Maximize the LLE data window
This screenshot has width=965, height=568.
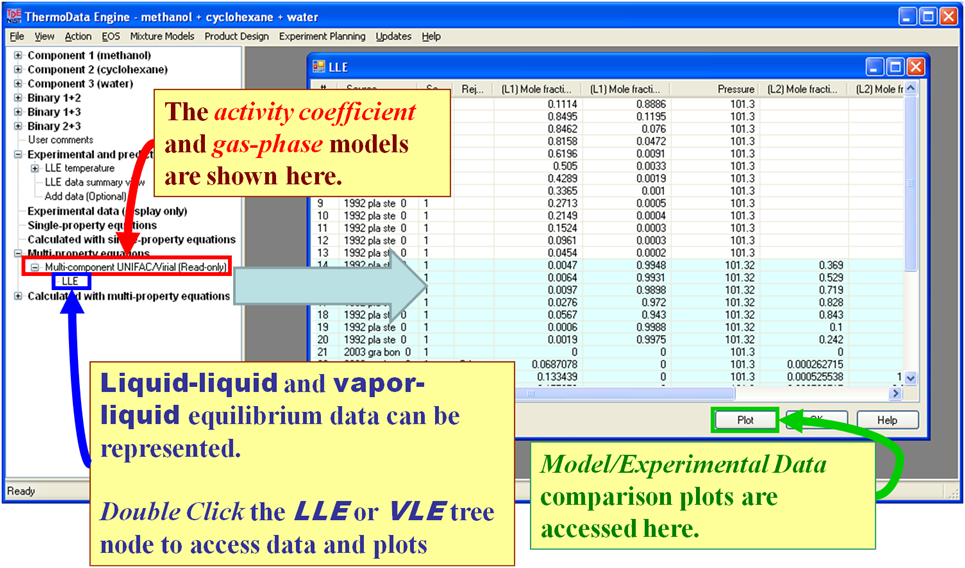point(895,67)
